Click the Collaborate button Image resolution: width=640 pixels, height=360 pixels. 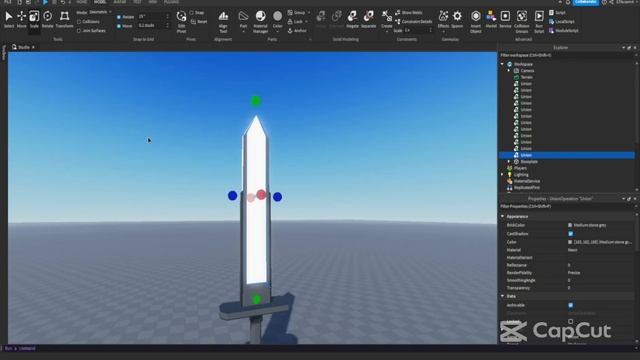586,2
